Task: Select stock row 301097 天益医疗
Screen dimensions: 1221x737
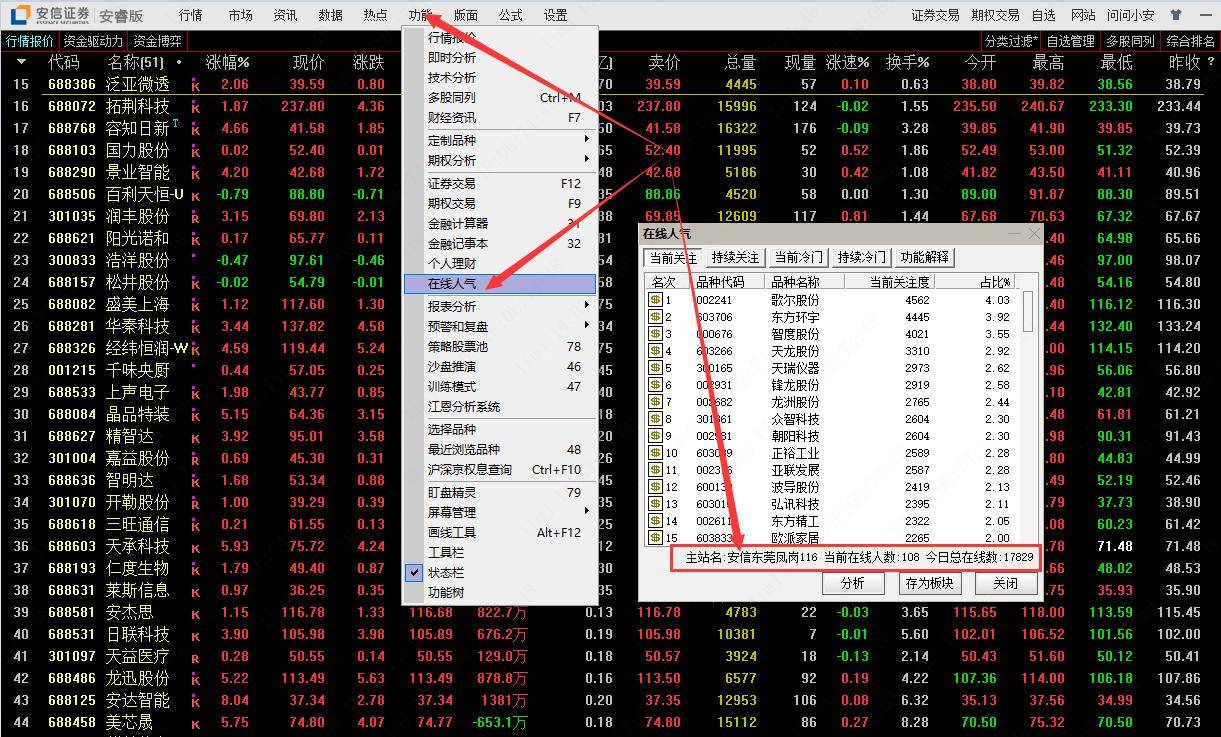Action: click(610, 657)
